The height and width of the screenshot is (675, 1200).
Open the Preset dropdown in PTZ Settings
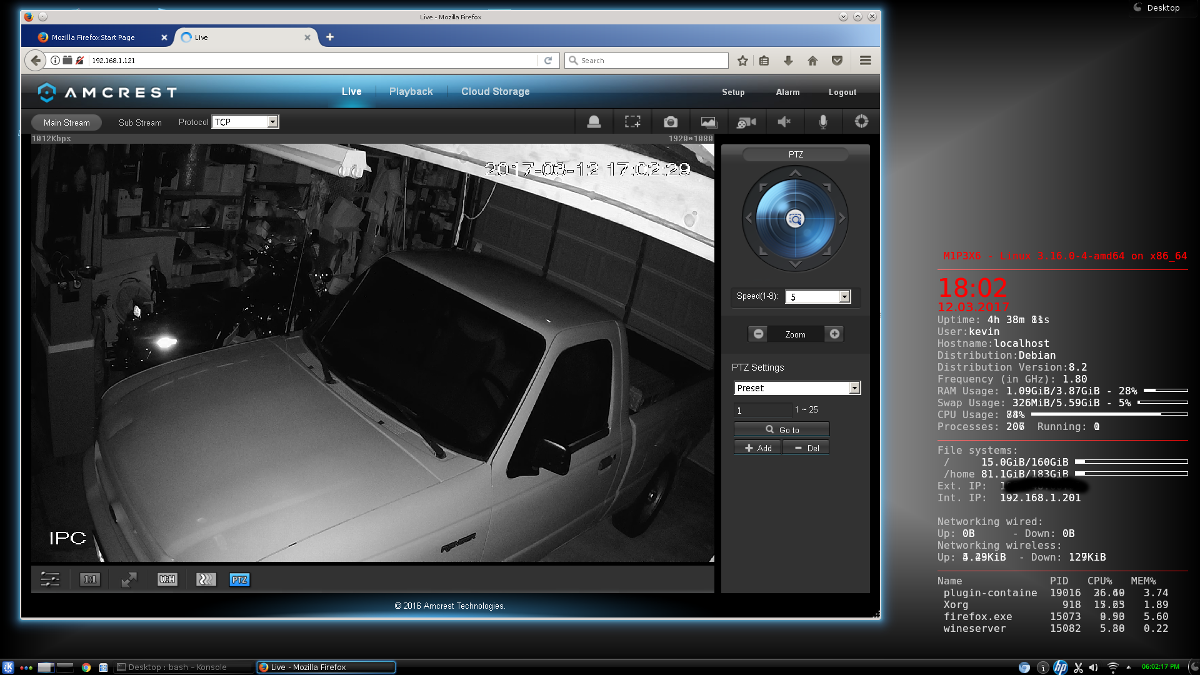coord(797,388)
